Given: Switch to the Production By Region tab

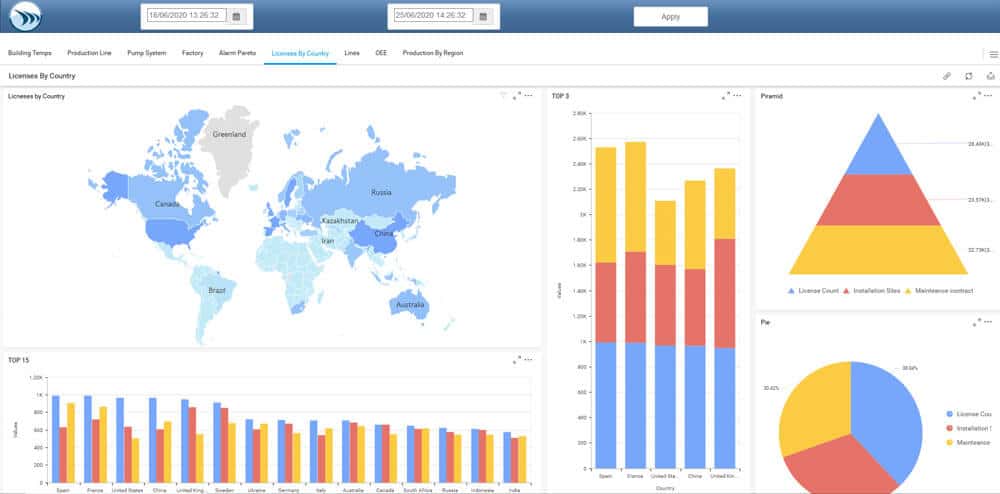Looking at the screenshot, I should tap(432, 52).
